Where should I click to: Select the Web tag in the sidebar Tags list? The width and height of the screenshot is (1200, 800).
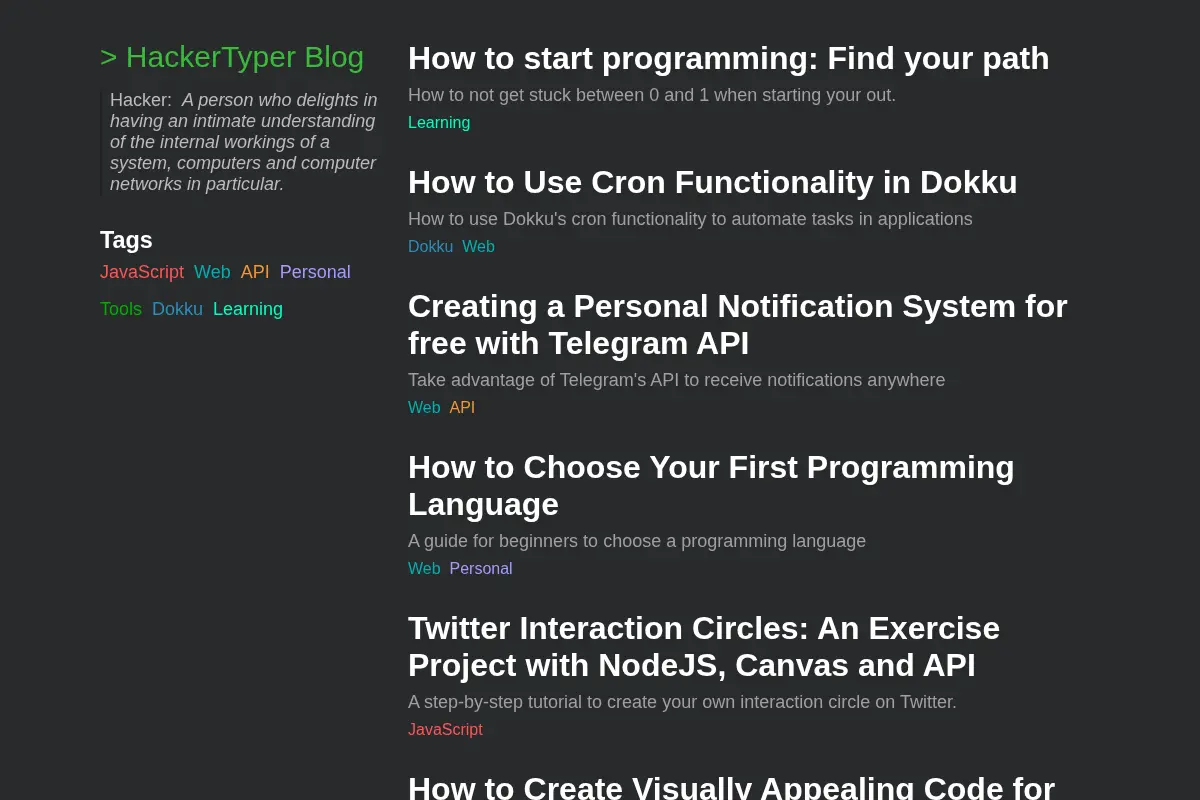212,272
